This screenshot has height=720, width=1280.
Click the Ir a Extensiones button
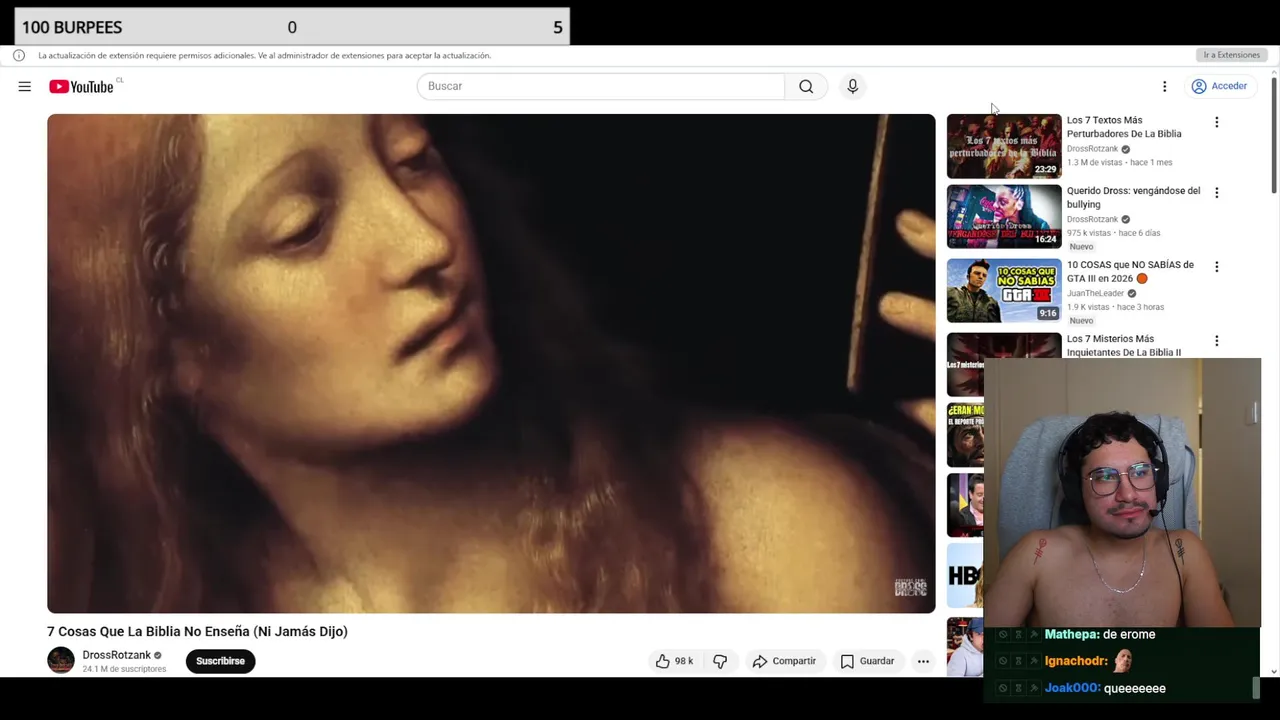coord(1231,56)
